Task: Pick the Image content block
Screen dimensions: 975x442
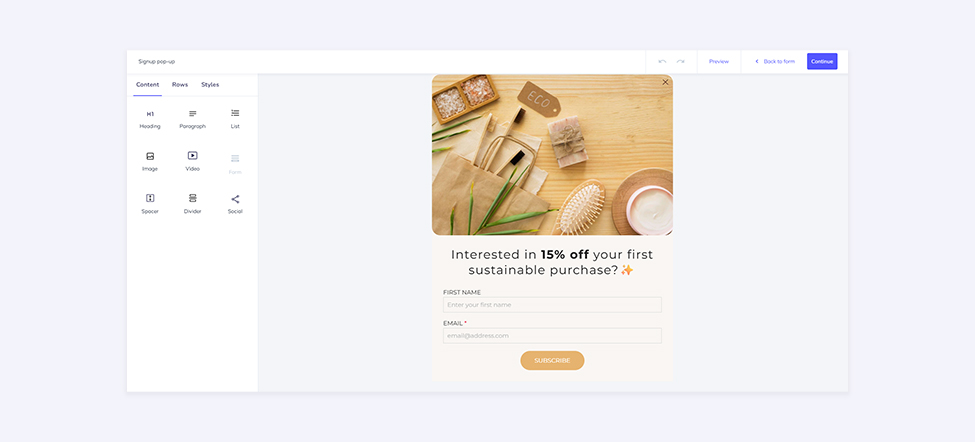Action: (150, 162)
